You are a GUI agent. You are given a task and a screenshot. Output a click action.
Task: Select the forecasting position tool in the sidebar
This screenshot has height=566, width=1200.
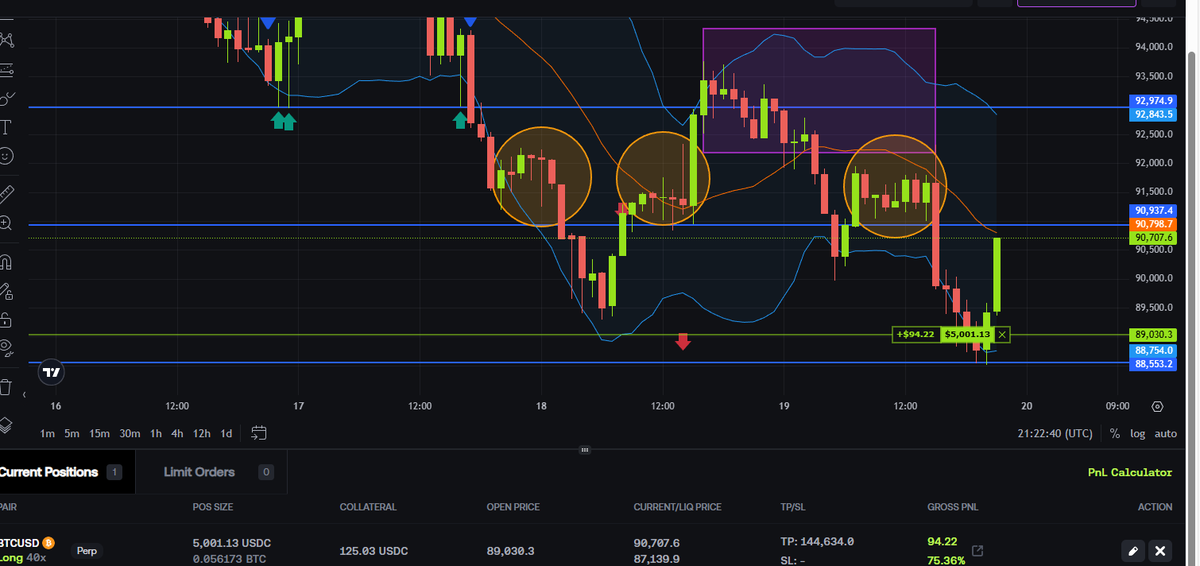tap(7, 70)
